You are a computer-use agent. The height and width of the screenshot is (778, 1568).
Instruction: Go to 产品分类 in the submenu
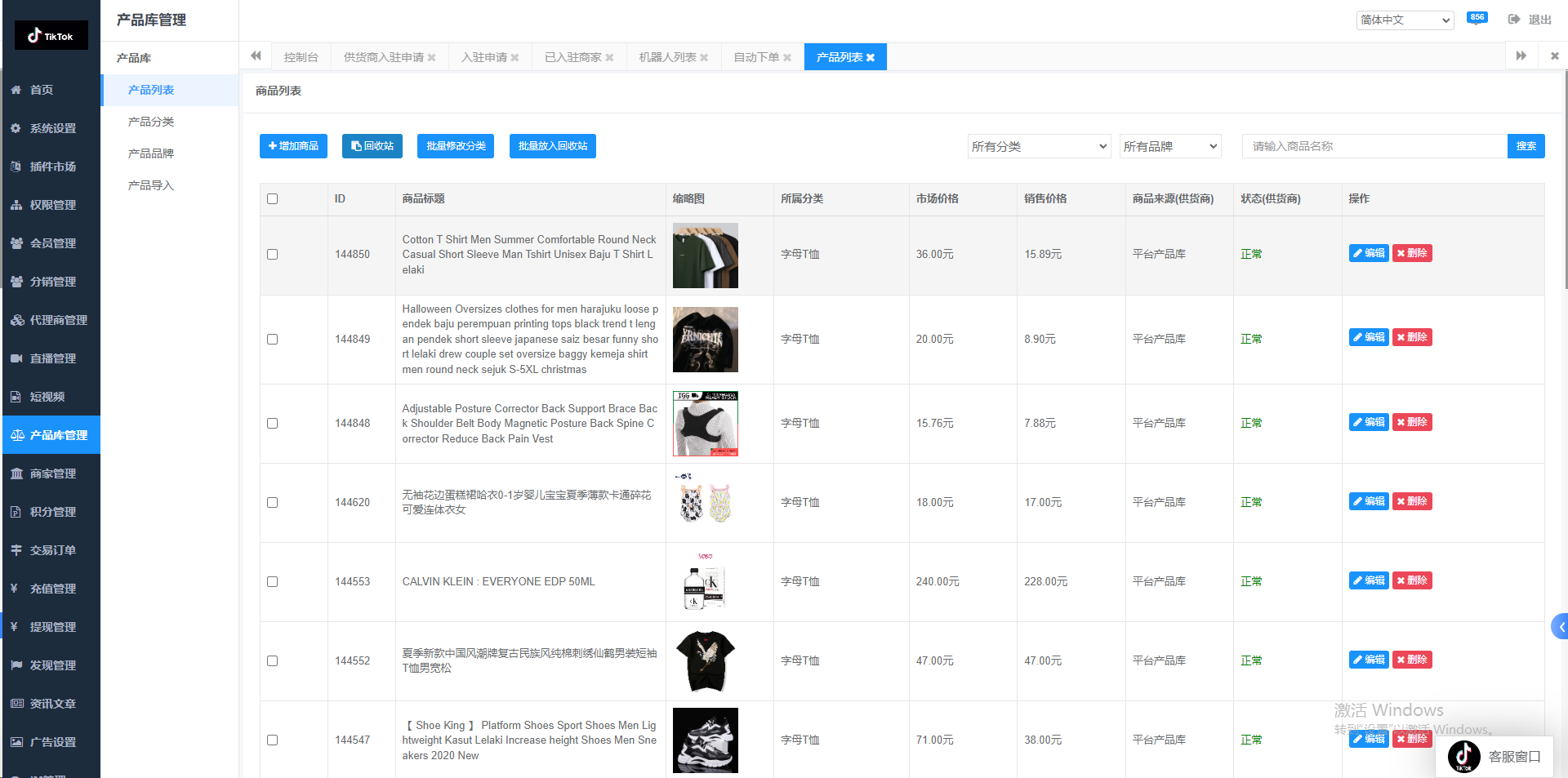click(x=151, y=122)
